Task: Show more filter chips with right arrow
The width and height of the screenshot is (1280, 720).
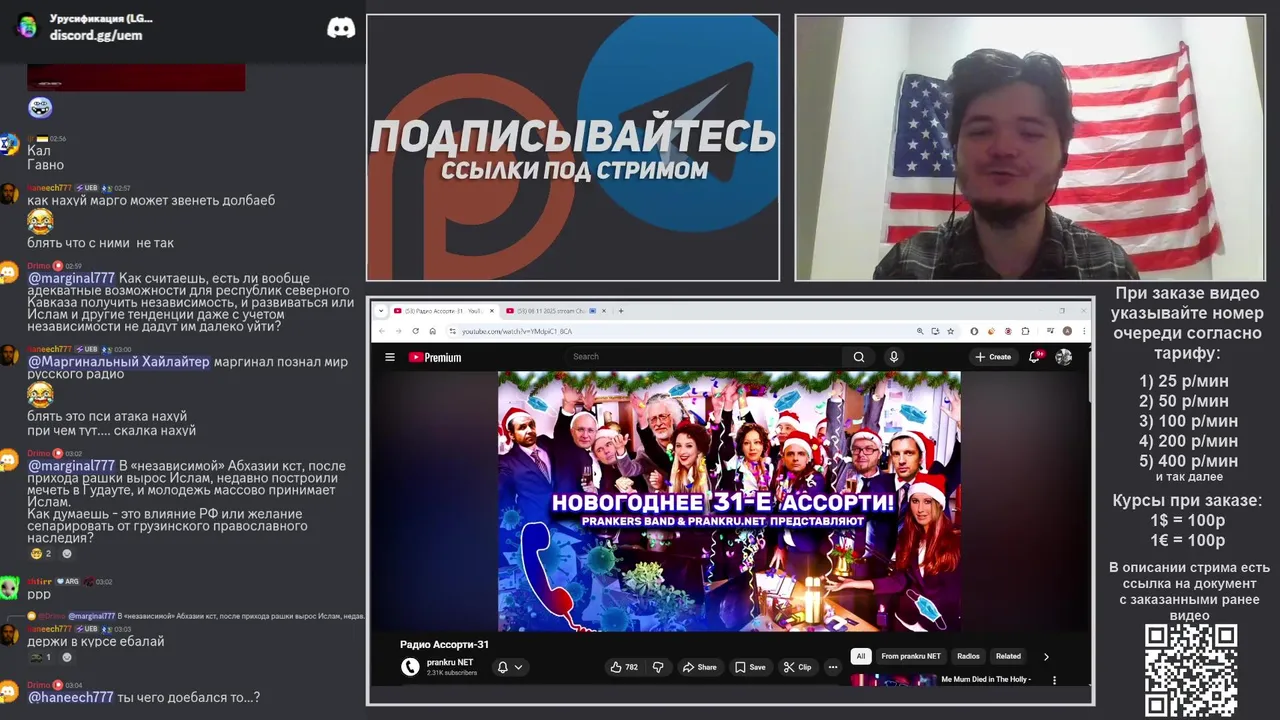Action: [x=1046, y=656]
